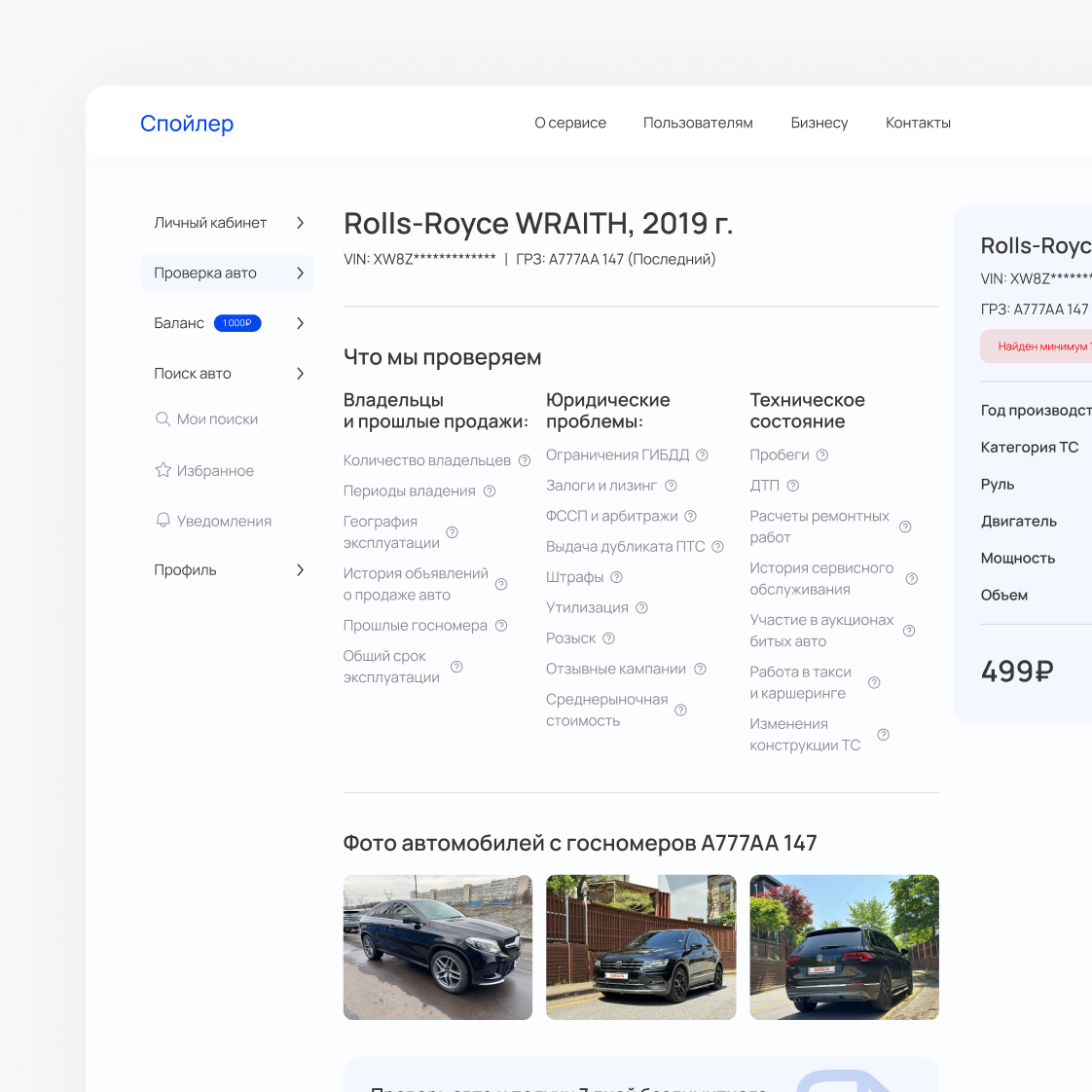Expand the Личный кабинет chevron
Image resolution: width=1092 pixels, height=1092 pixels.
[300, 223]
